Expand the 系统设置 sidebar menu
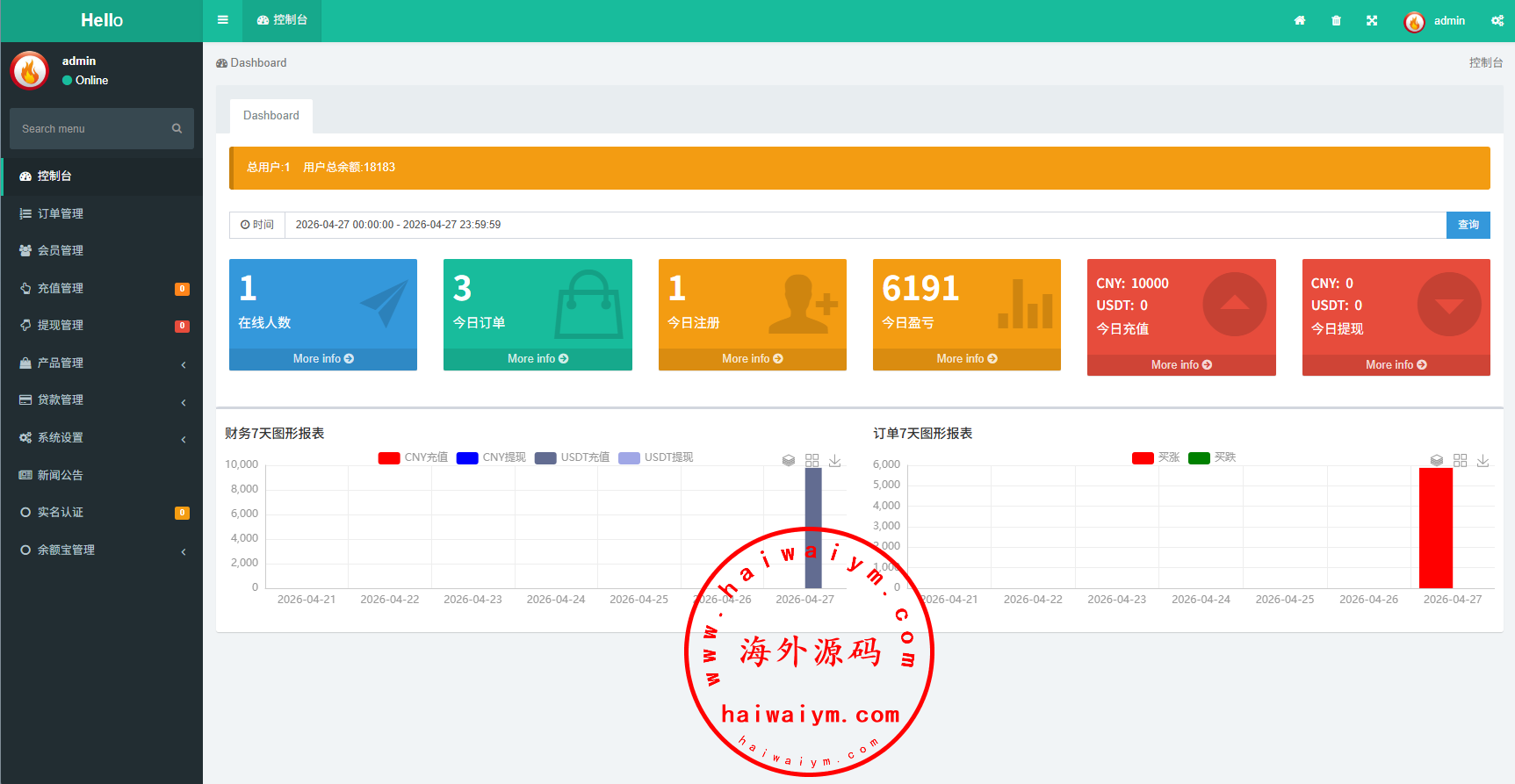The width and height of the screenshot is (1515, 784). point(101,437)
